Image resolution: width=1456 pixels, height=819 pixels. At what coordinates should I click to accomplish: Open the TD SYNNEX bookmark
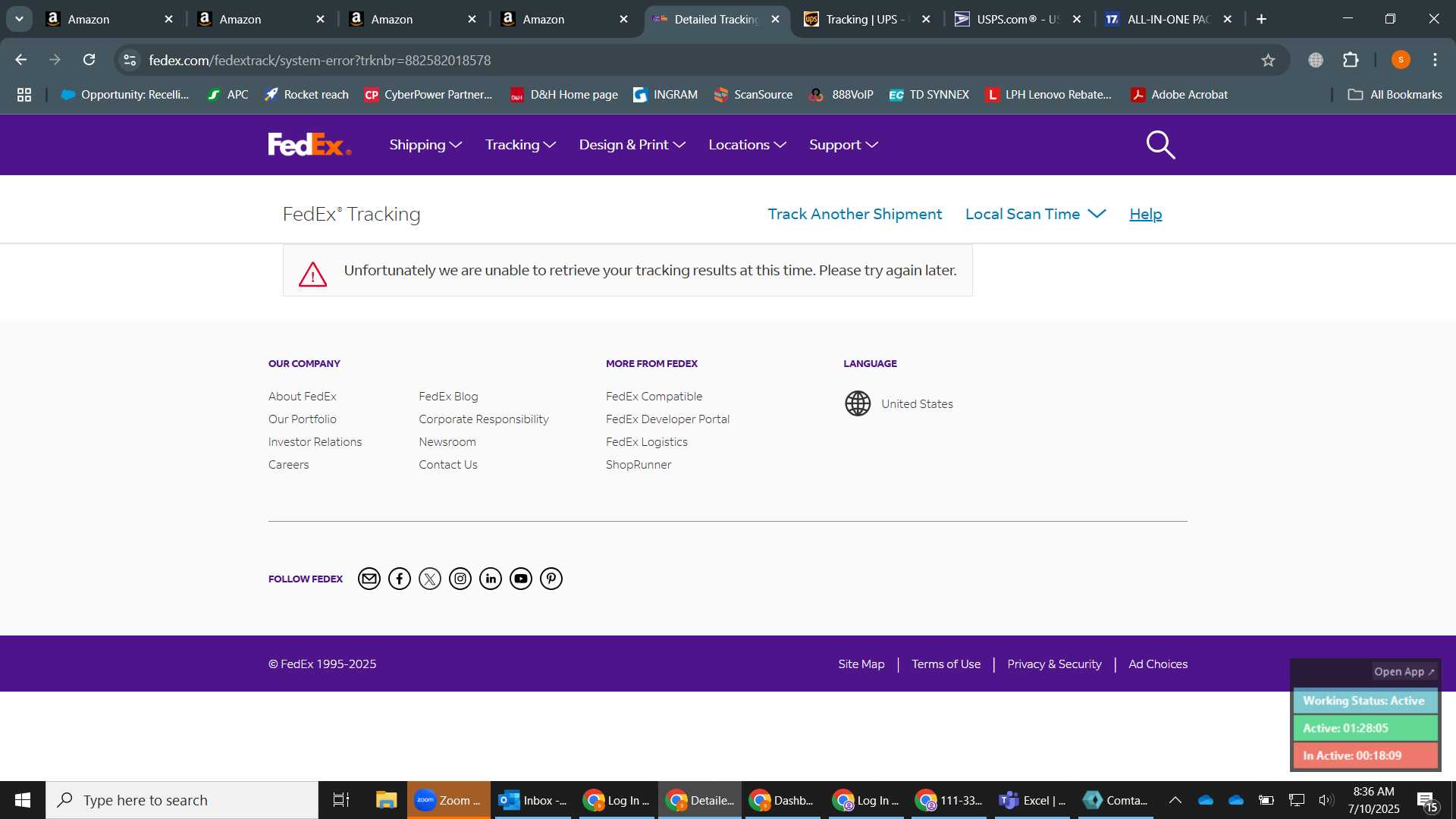point(929,95)
